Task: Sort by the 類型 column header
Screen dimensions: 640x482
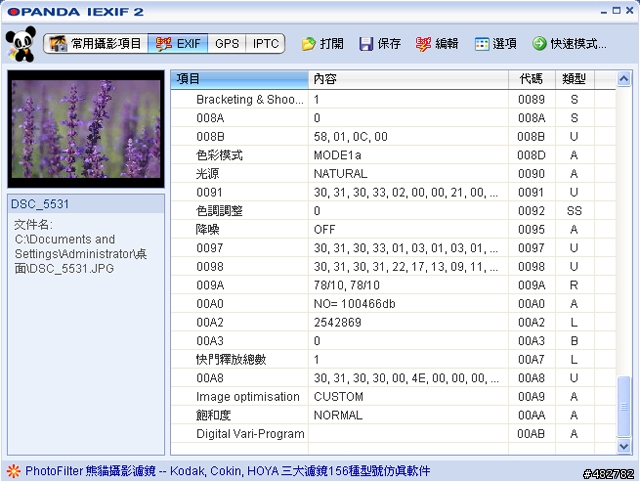Action: [x=574, y=79]
